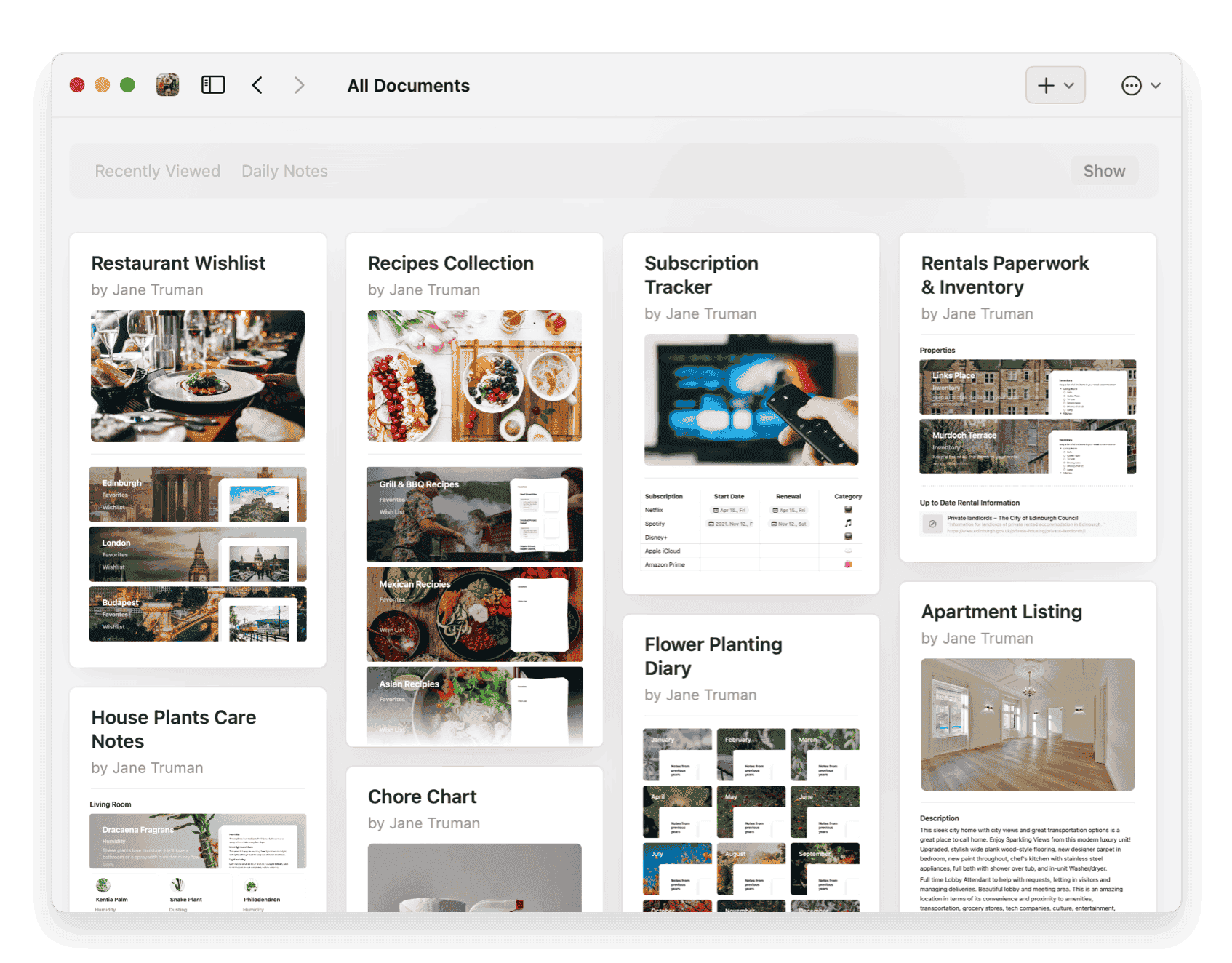Switch to Recently Viewed tab

(157, 171)
